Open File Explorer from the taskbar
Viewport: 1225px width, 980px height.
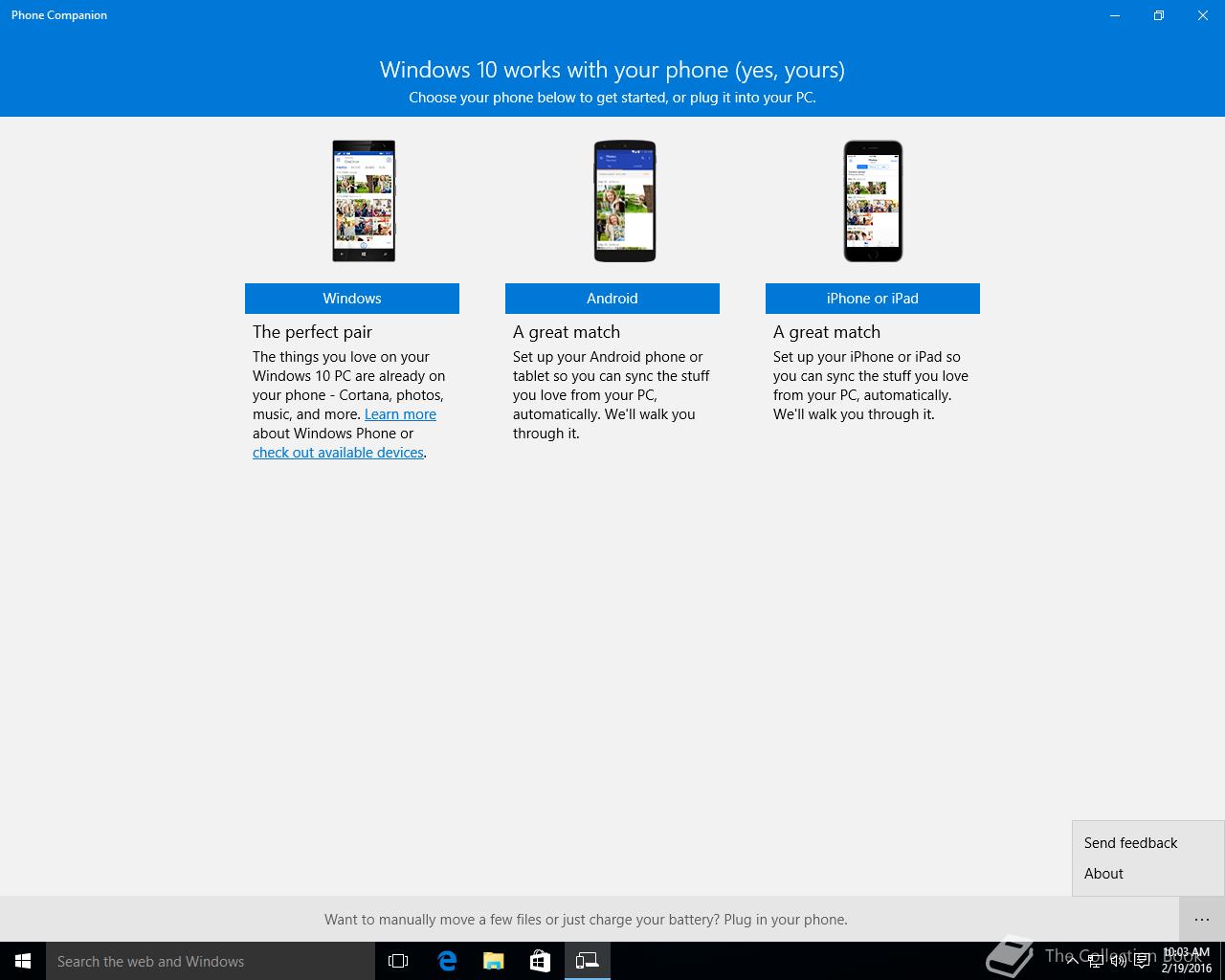(x=493, y=961)
